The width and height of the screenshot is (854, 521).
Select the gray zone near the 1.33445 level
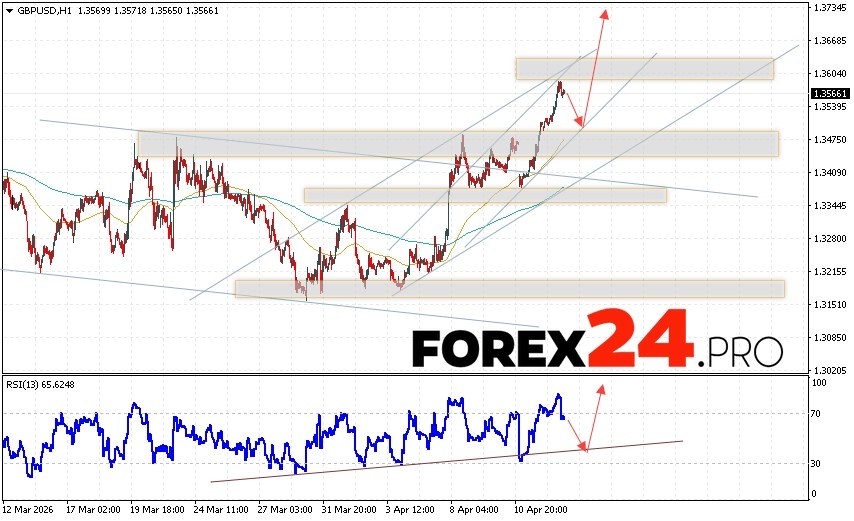(485, 195)
